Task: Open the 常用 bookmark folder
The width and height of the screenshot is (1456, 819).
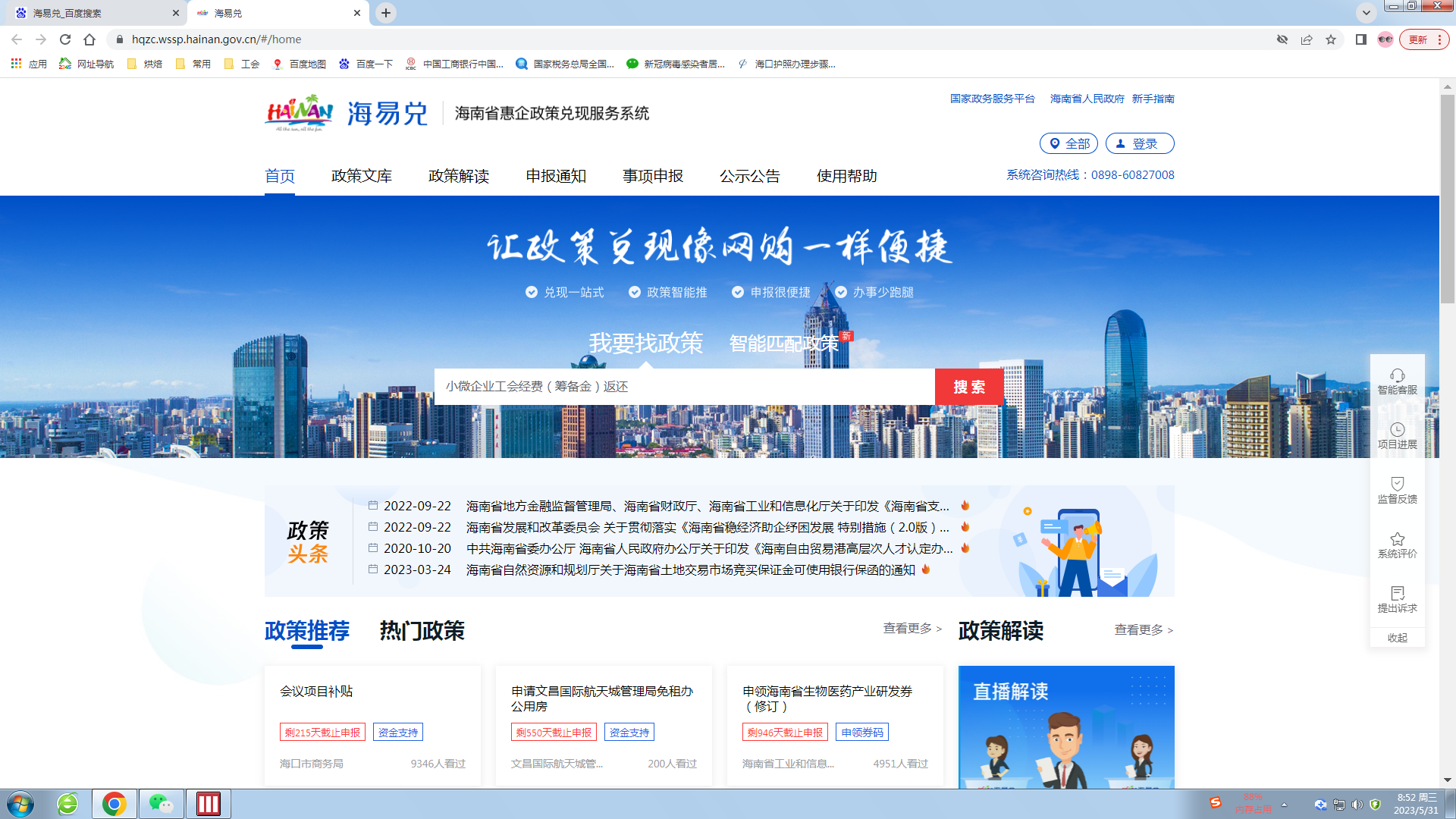Action: [x=193, y=64]
